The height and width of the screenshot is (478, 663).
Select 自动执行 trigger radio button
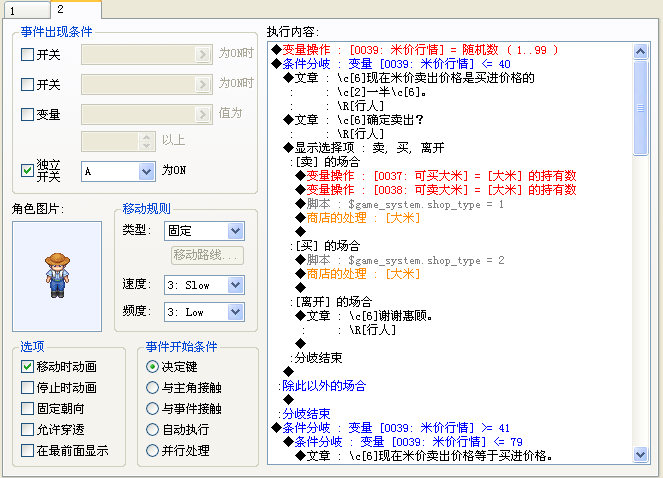point(152,429)
